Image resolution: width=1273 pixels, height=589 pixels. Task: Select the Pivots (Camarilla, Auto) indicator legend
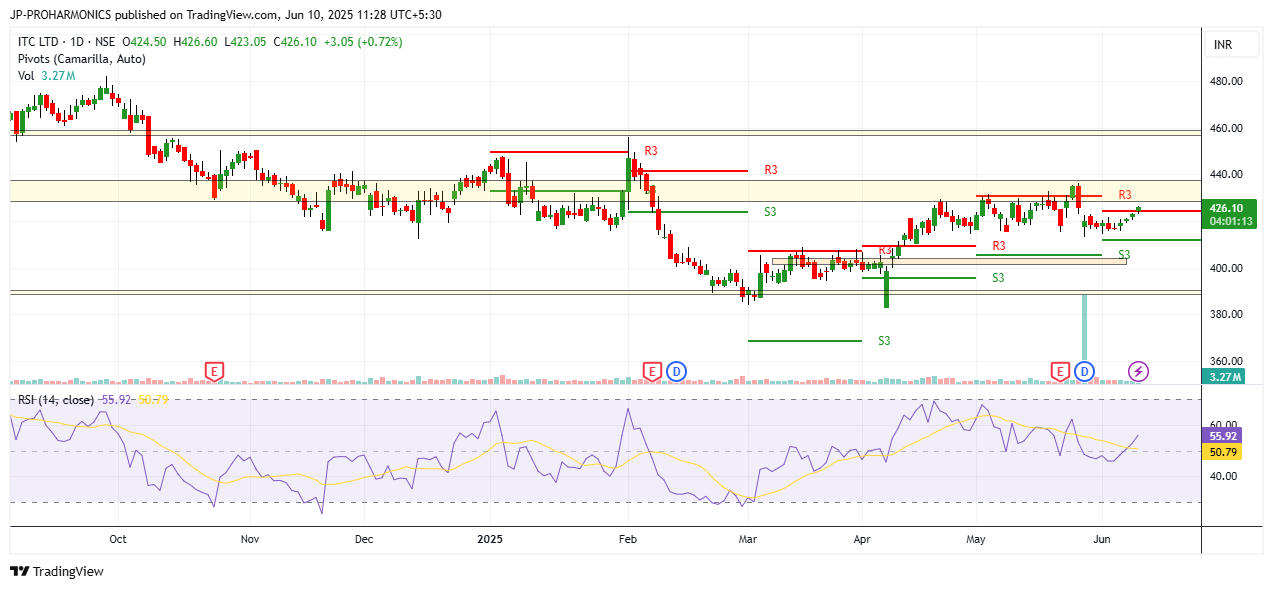point(81,59)
